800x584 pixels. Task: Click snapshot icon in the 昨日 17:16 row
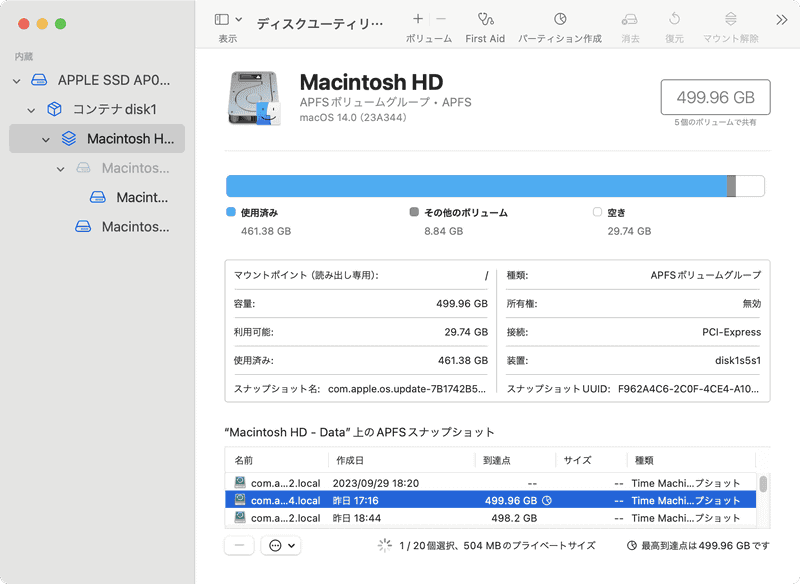(240, 500)
